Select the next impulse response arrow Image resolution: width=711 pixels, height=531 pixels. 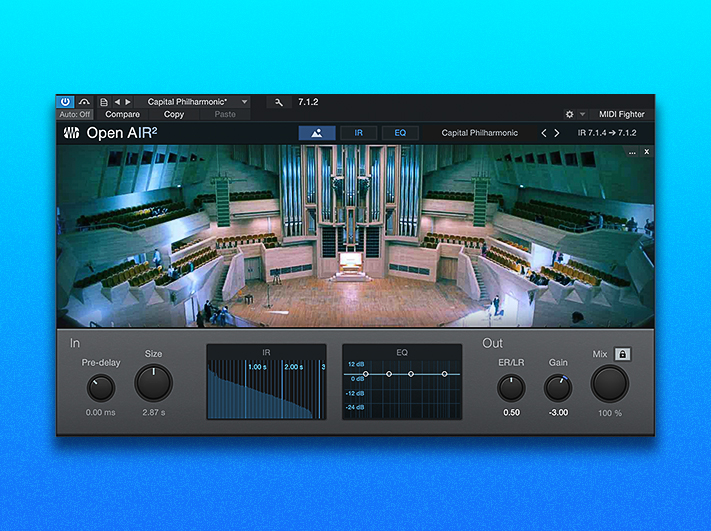click(559, 132)
